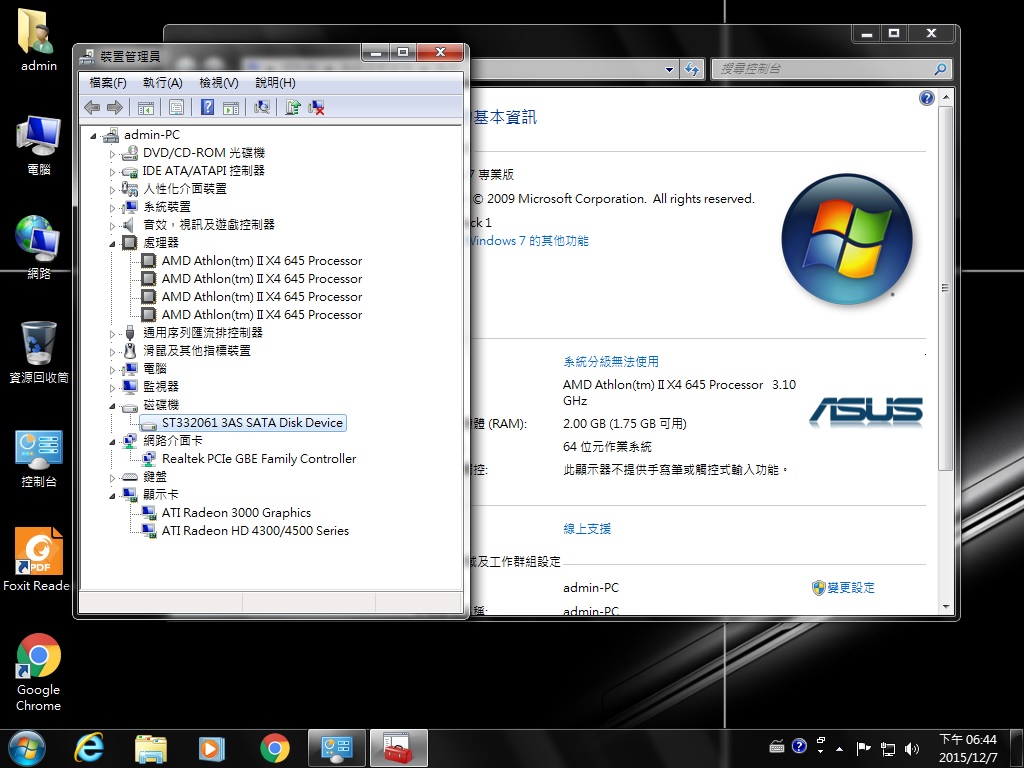Screen dimensions: 1024x768
Task: Click the Scan for hardware changes toolbar icon
Action: coord(262,107)
